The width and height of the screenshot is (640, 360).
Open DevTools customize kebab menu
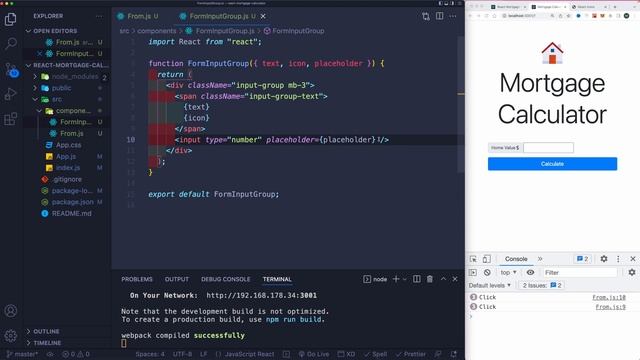click(618, 259)
